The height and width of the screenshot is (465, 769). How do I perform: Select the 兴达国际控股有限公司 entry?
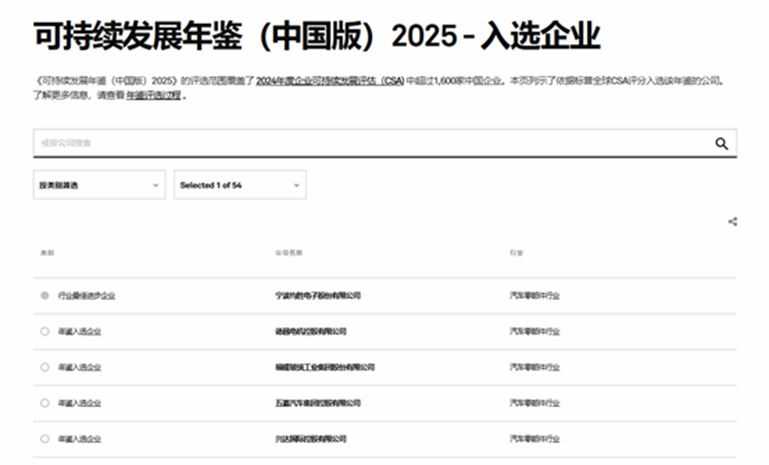[x=310, y=439]
